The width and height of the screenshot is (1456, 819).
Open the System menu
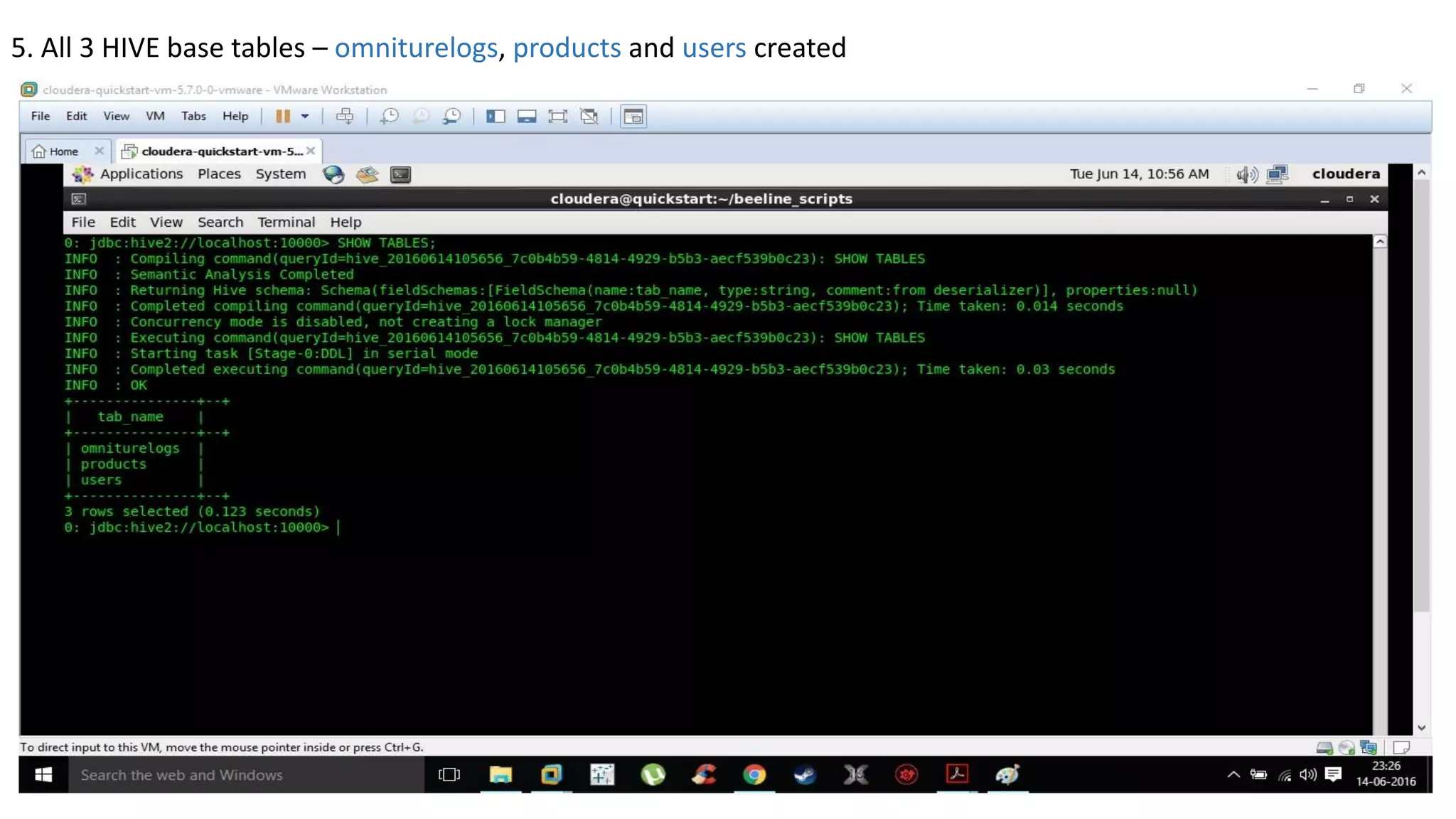click(281, 174)
